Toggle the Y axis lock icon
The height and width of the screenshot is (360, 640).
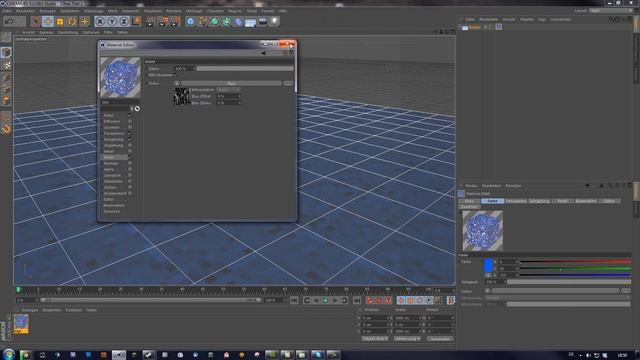pos(112,21)
